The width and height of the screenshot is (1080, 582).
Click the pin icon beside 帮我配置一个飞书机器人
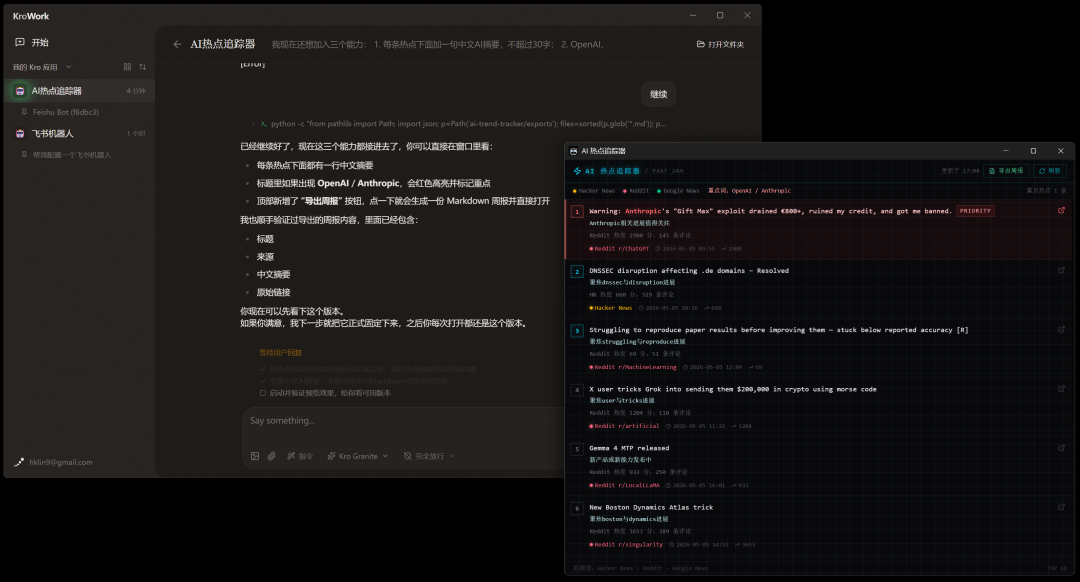(x=24, y=154)
